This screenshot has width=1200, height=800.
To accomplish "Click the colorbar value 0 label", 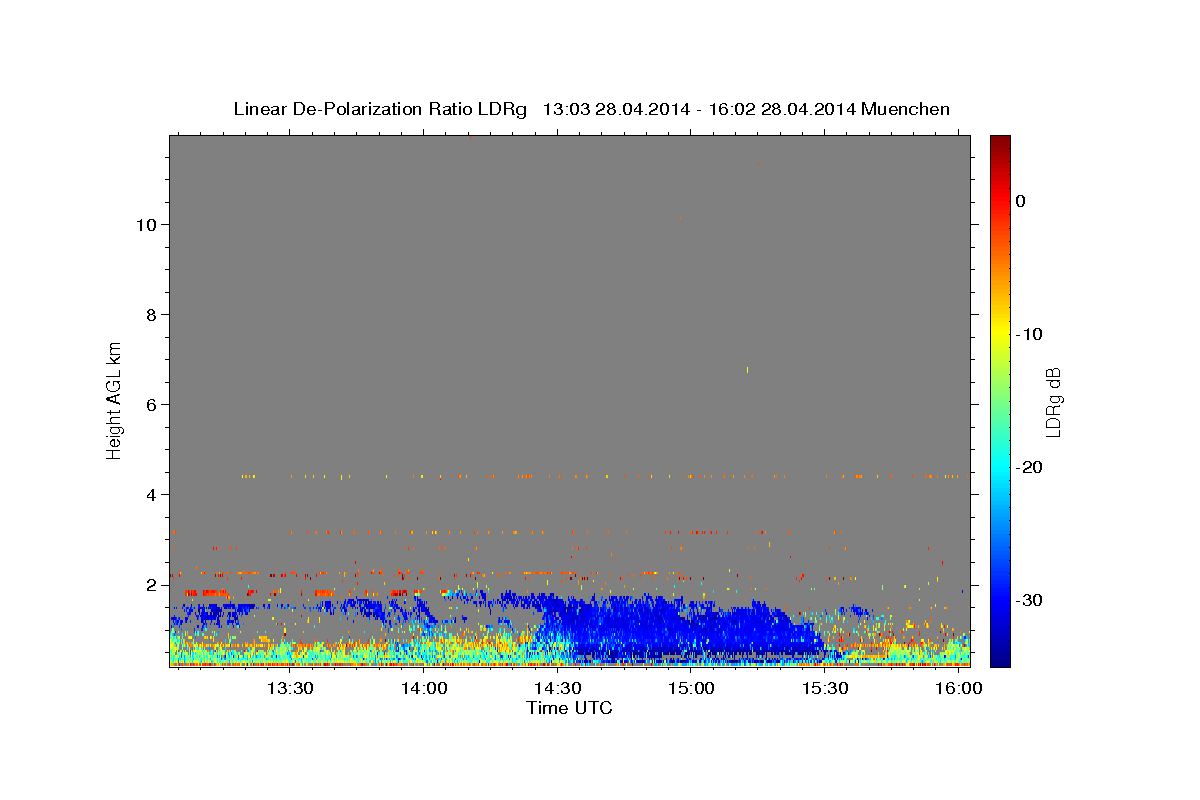I will pyautogui.click(x=1021, y=201).
